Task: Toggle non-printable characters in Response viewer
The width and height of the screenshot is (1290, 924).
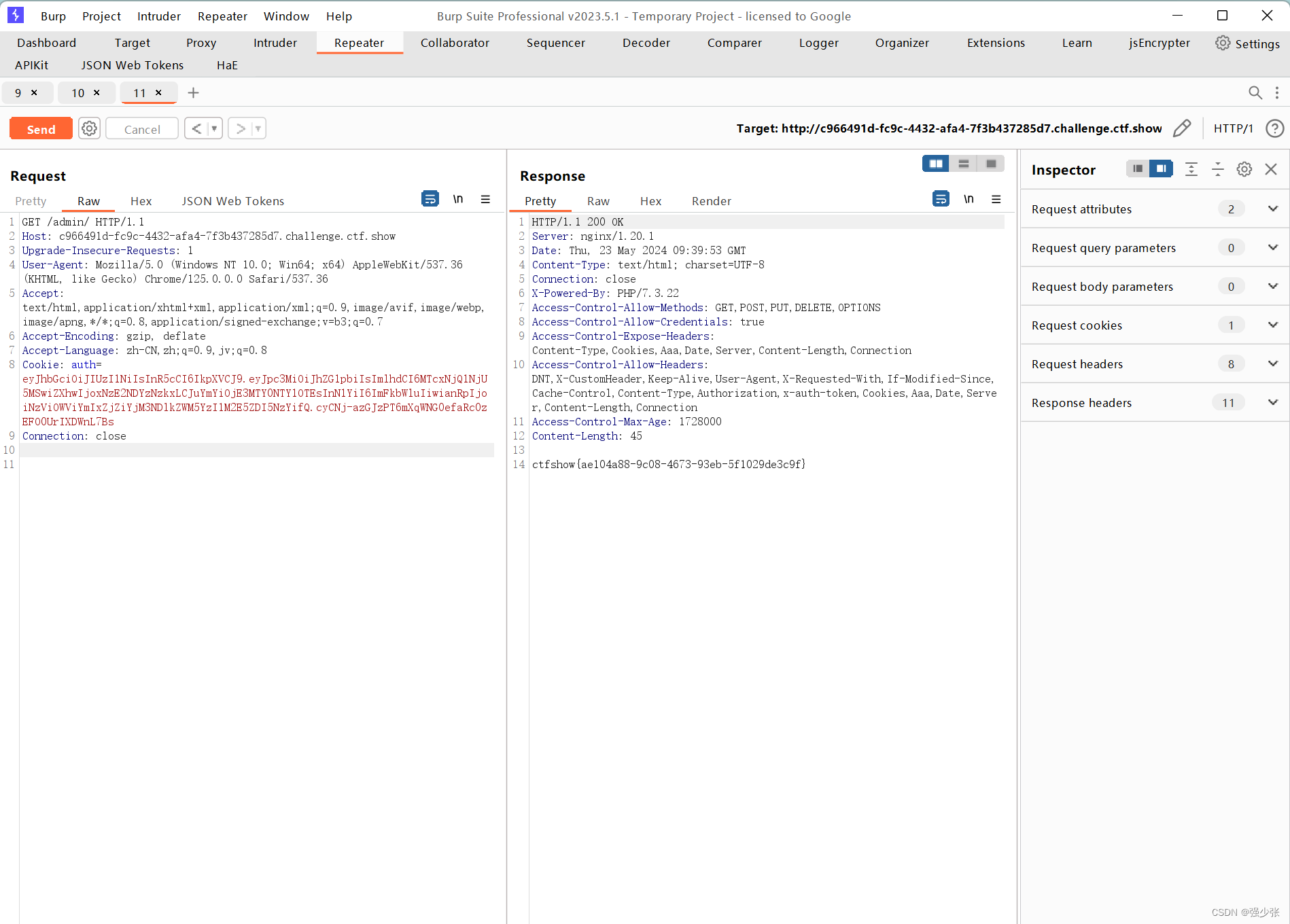Action: (969, 198)
